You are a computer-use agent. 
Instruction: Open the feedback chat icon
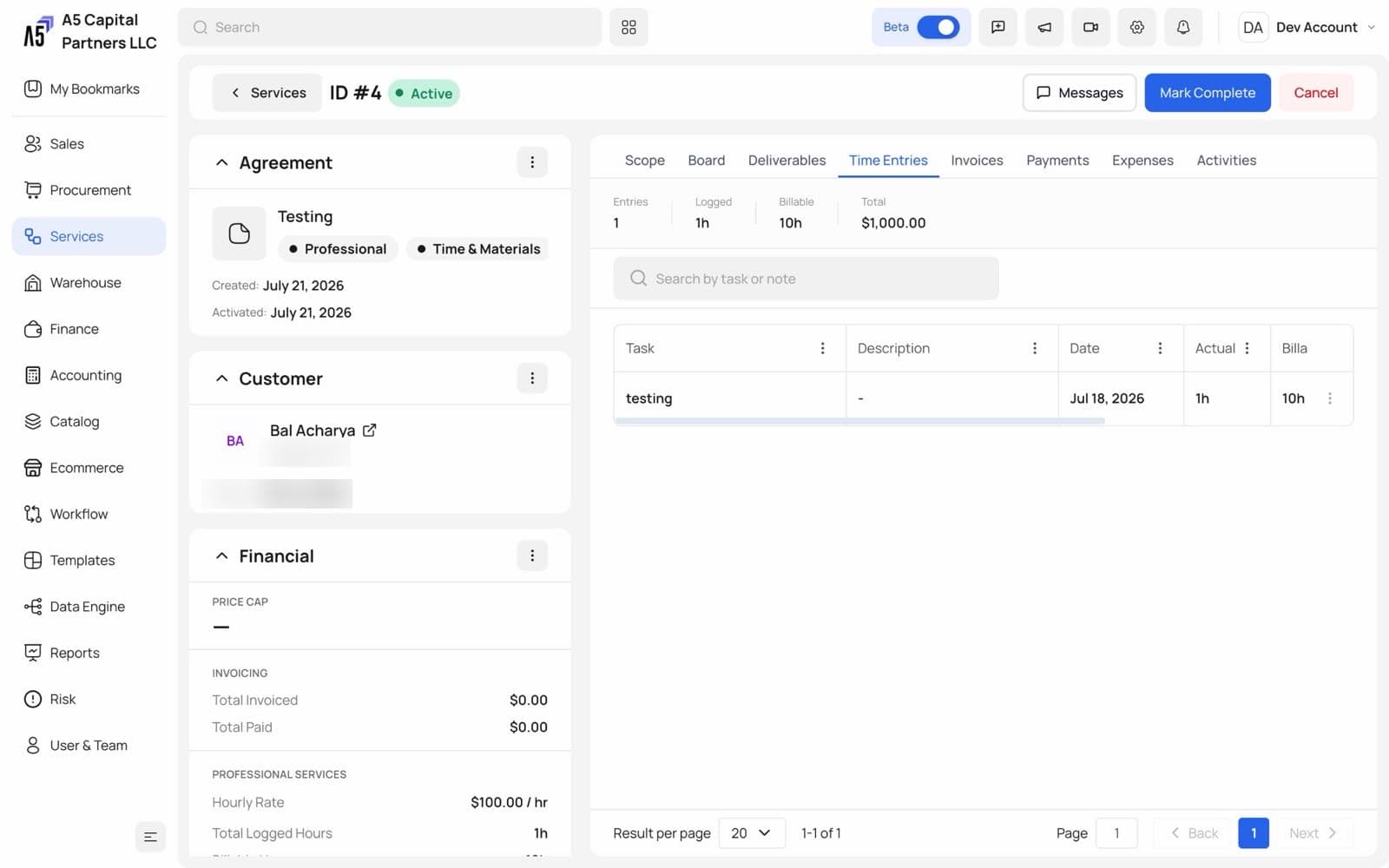(x=997, y=27)
